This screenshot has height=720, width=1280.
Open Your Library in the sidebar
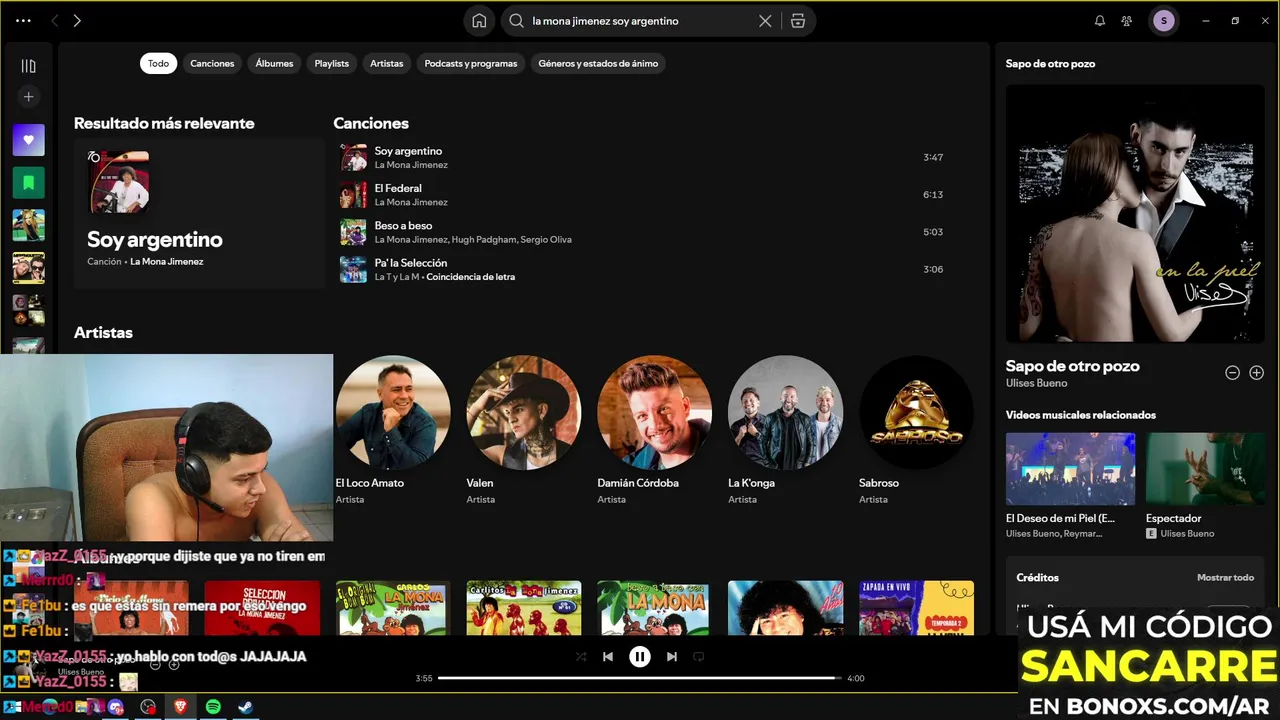[28, 66]
